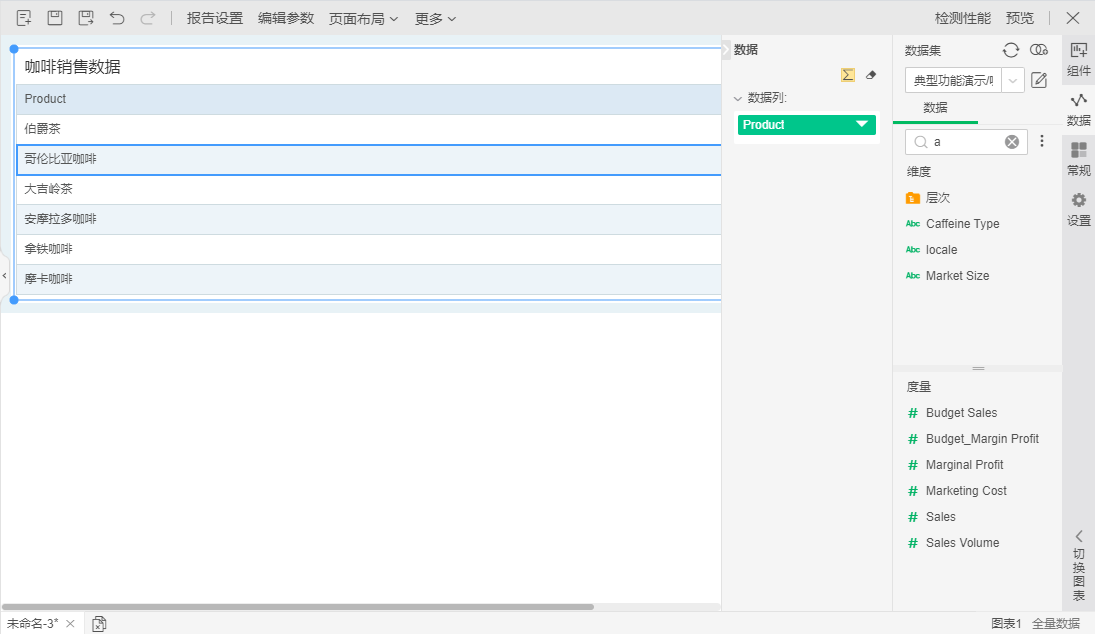The image size is (1095, 634).
Task: Open the 页面布局 dropdown menu
Action: (363, 18)
